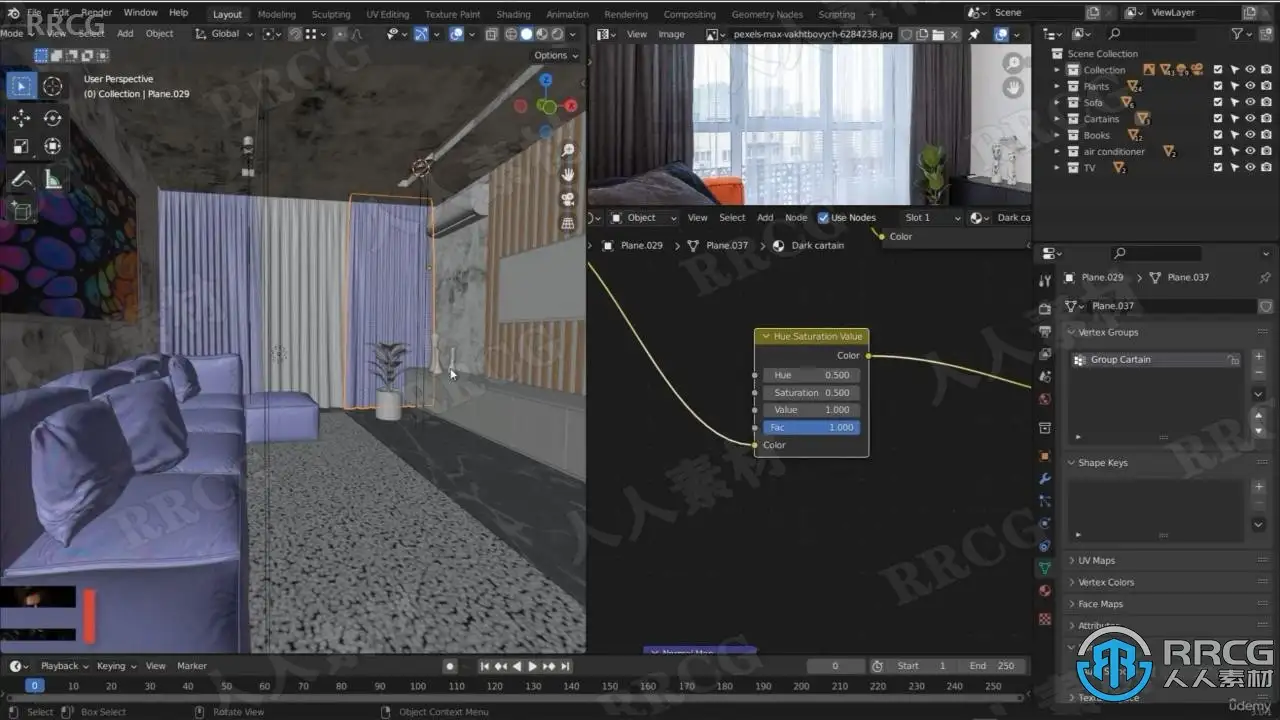
Task: Open the World properties tab
Action: coord(1045,399)
